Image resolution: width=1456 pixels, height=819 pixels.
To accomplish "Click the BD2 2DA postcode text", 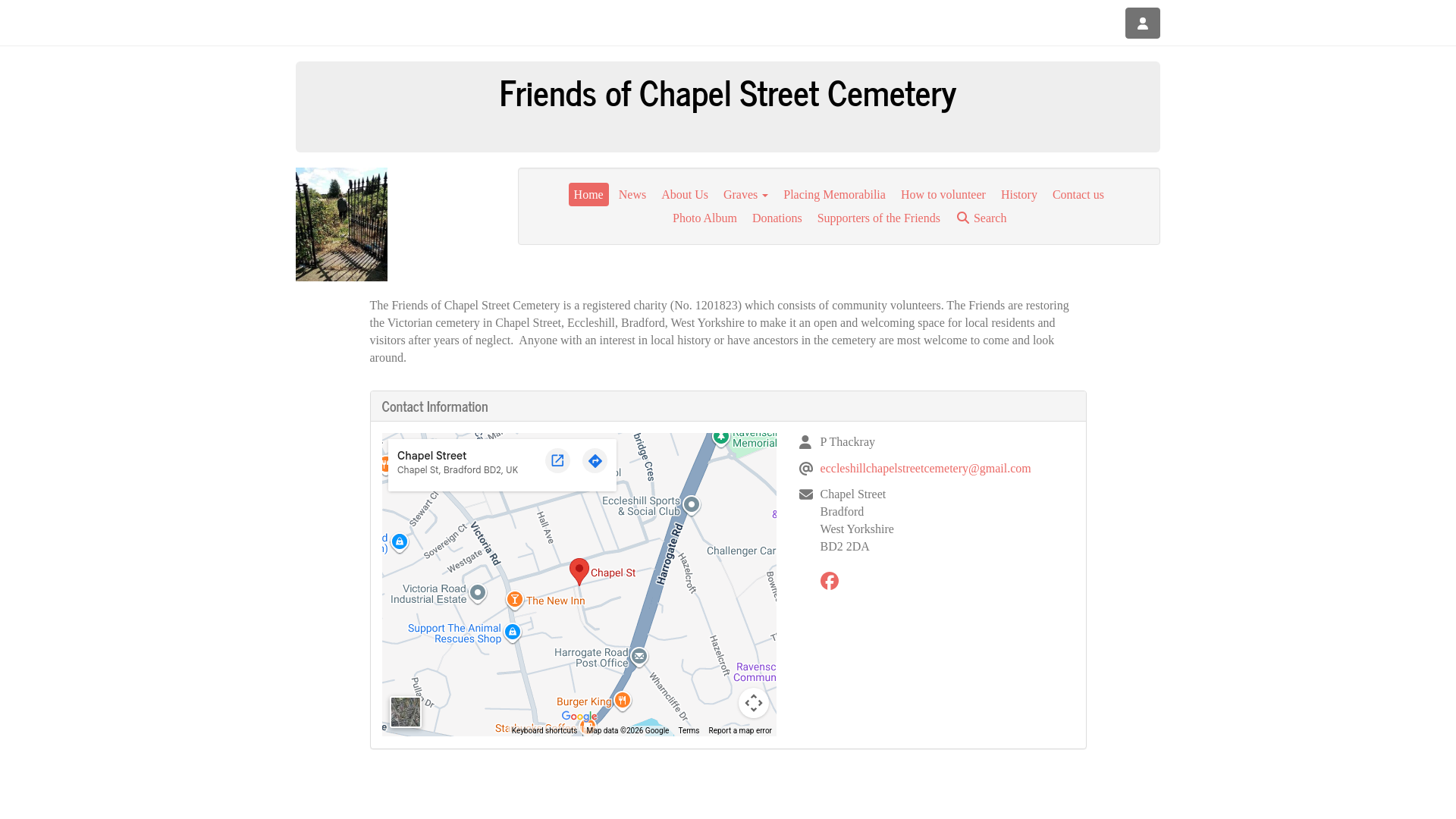I will 845,547.
